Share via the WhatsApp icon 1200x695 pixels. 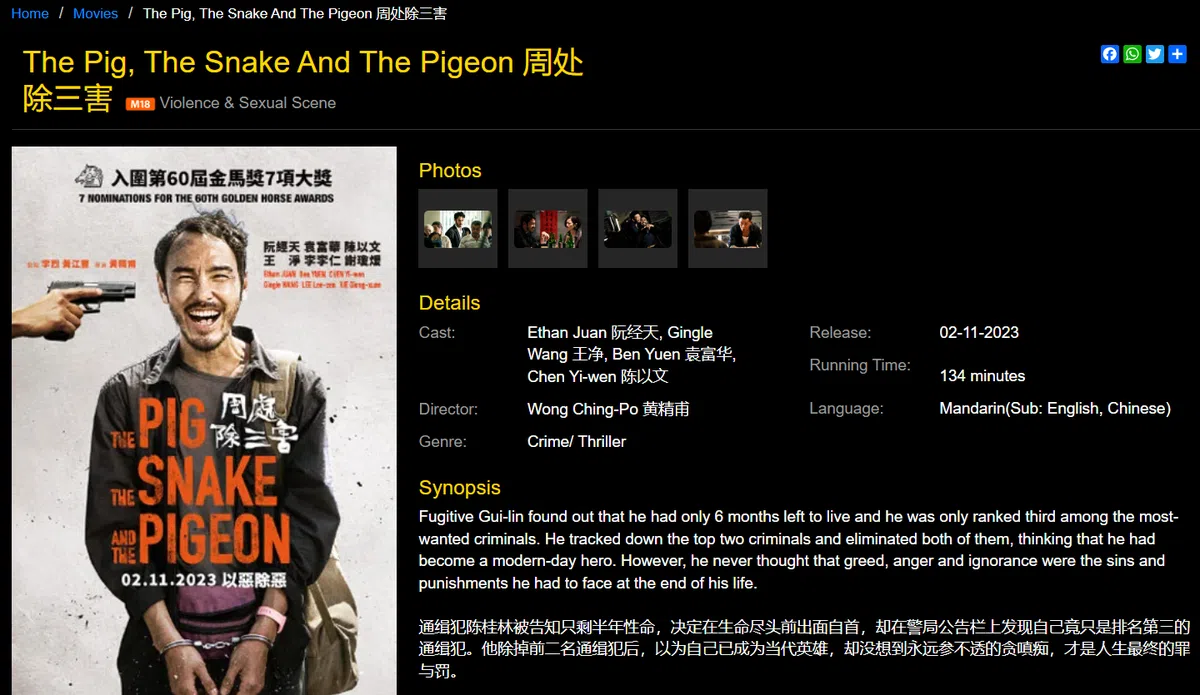pos(1132,54)
